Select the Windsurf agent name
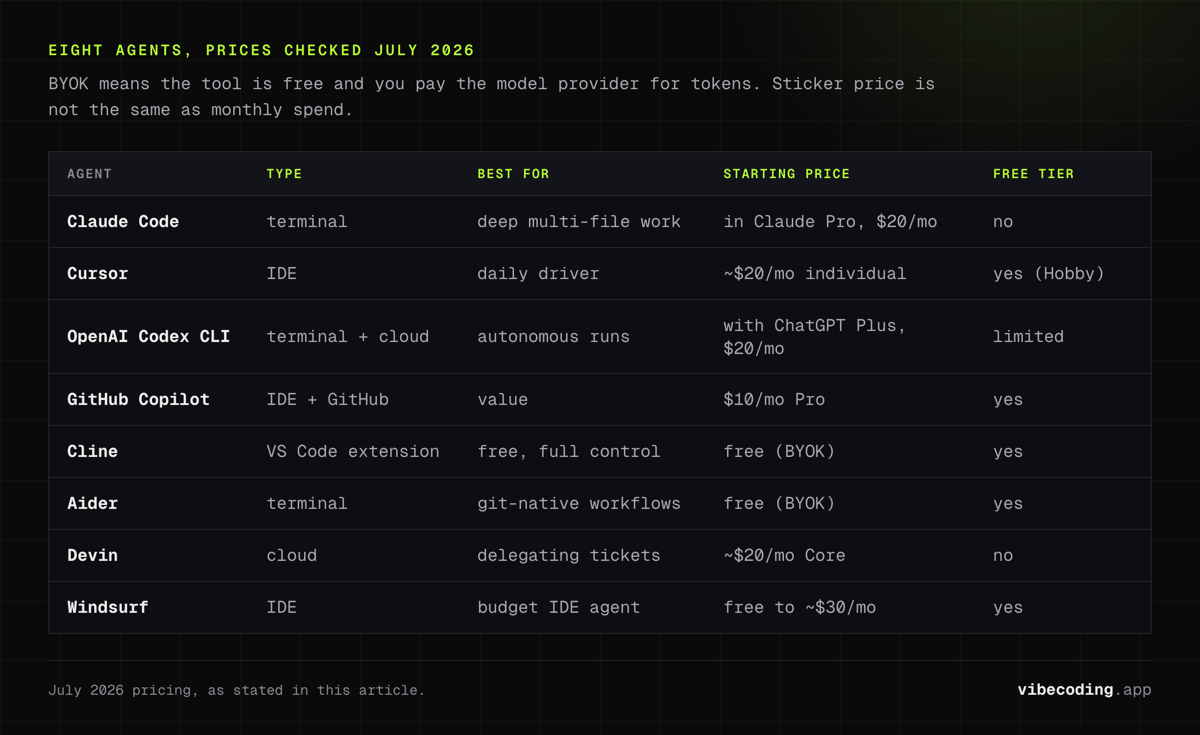This screenshot has width=1200, height=735. (107, 608)
